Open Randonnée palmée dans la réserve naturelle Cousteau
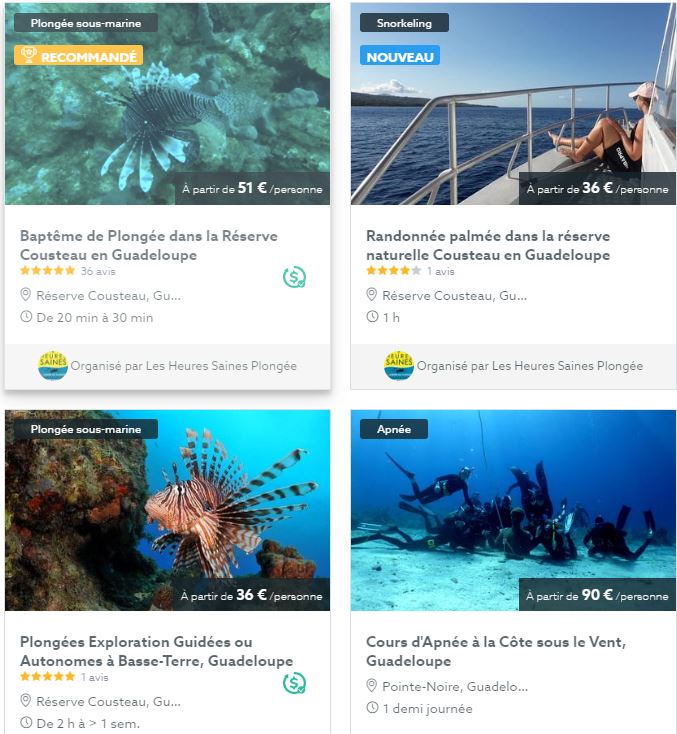The image size is (677, 734). (488, 245)
